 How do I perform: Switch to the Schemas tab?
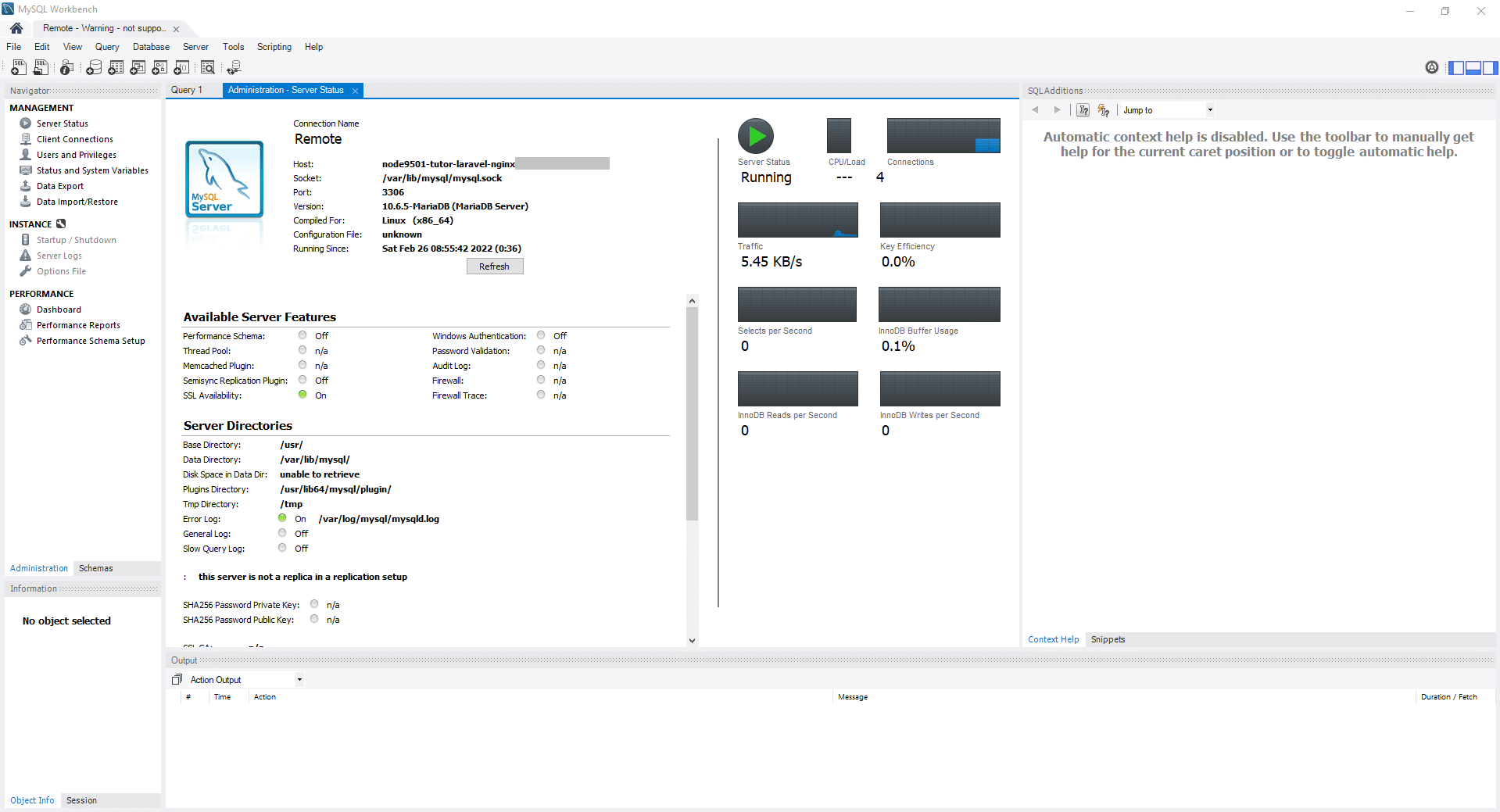96,568
